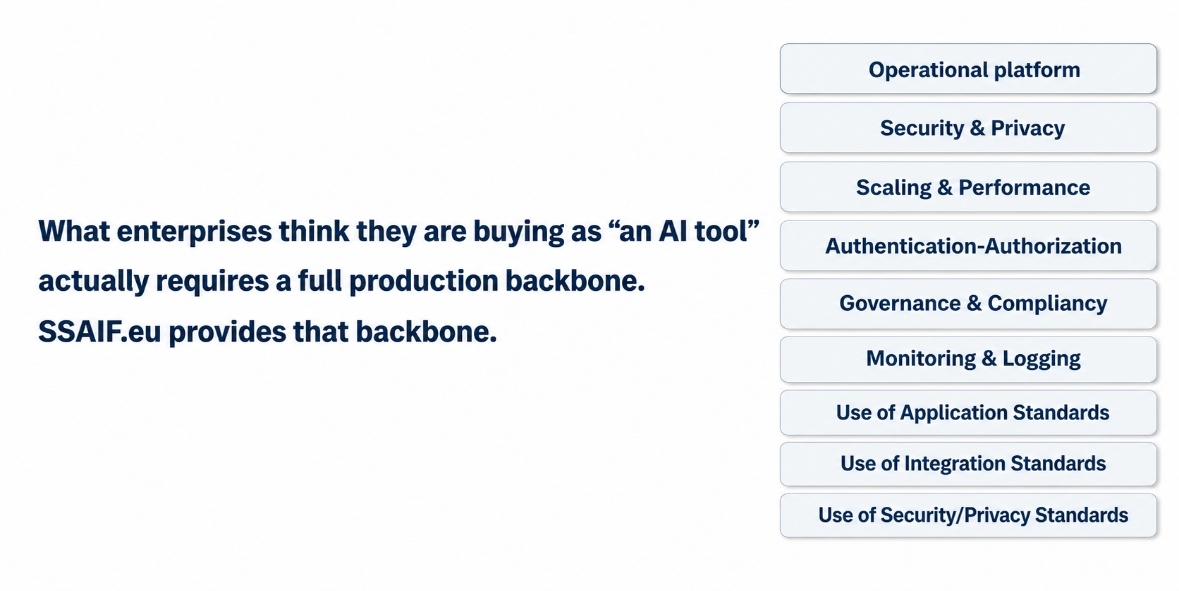Image resolution: width=1179 pixels, height=591 pixels.
Task: Select Use of Integration Standards
Action: (968, 464)
